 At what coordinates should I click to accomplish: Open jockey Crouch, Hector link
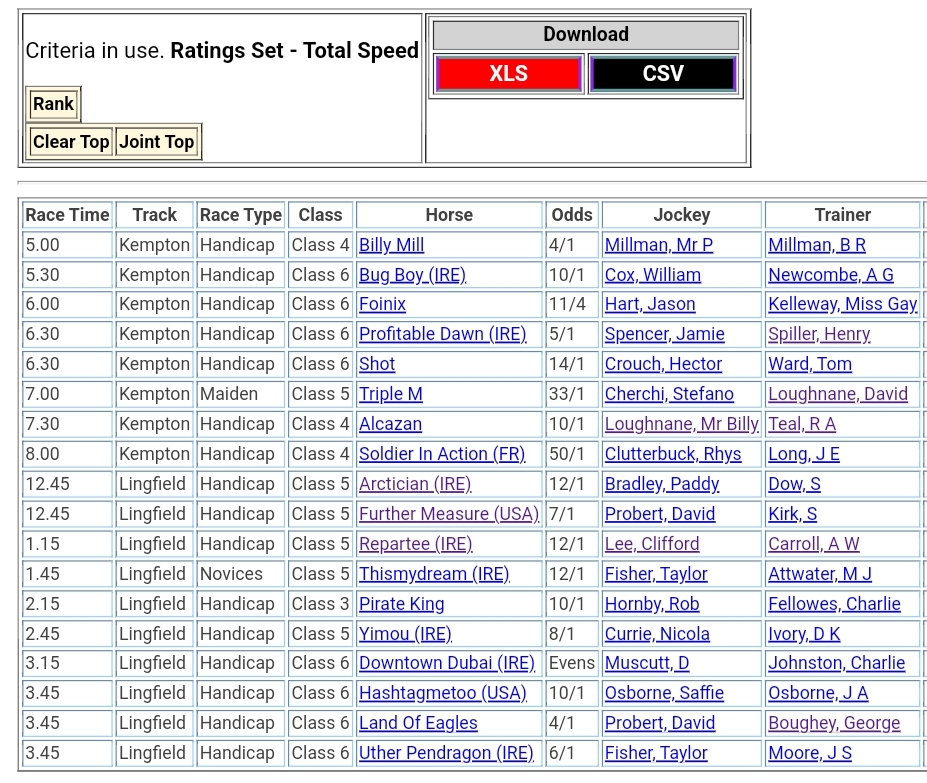[x=663, y=364]
